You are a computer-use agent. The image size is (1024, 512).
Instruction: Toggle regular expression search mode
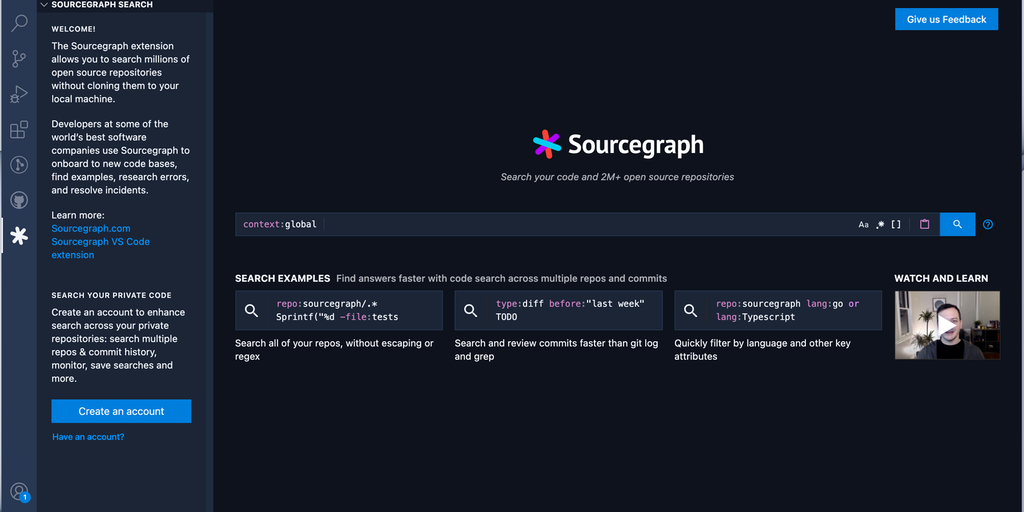[x=880, y=225]
